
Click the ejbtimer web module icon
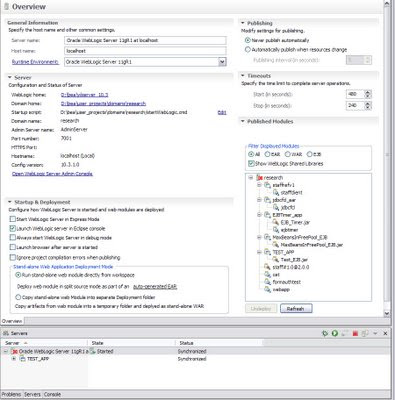coord(276,230)
